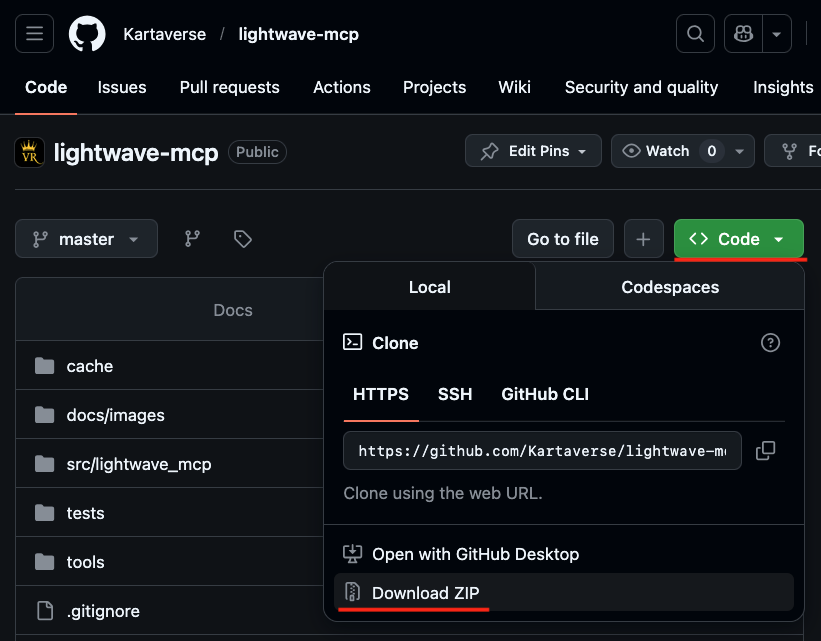This screenshot has height=641, width=821.
Task: Open the src/lightwave_mcp folder
Action: coord(139,464)
